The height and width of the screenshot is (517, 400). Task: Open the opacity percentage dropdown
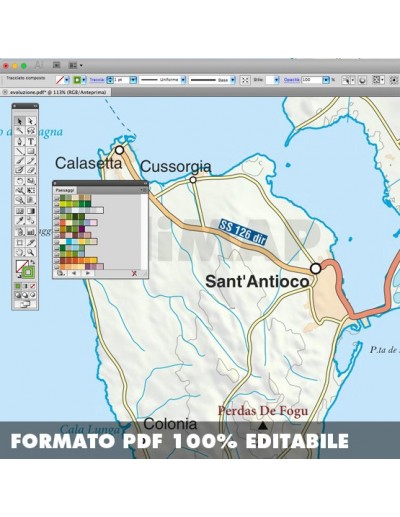[x=326, y=80]
